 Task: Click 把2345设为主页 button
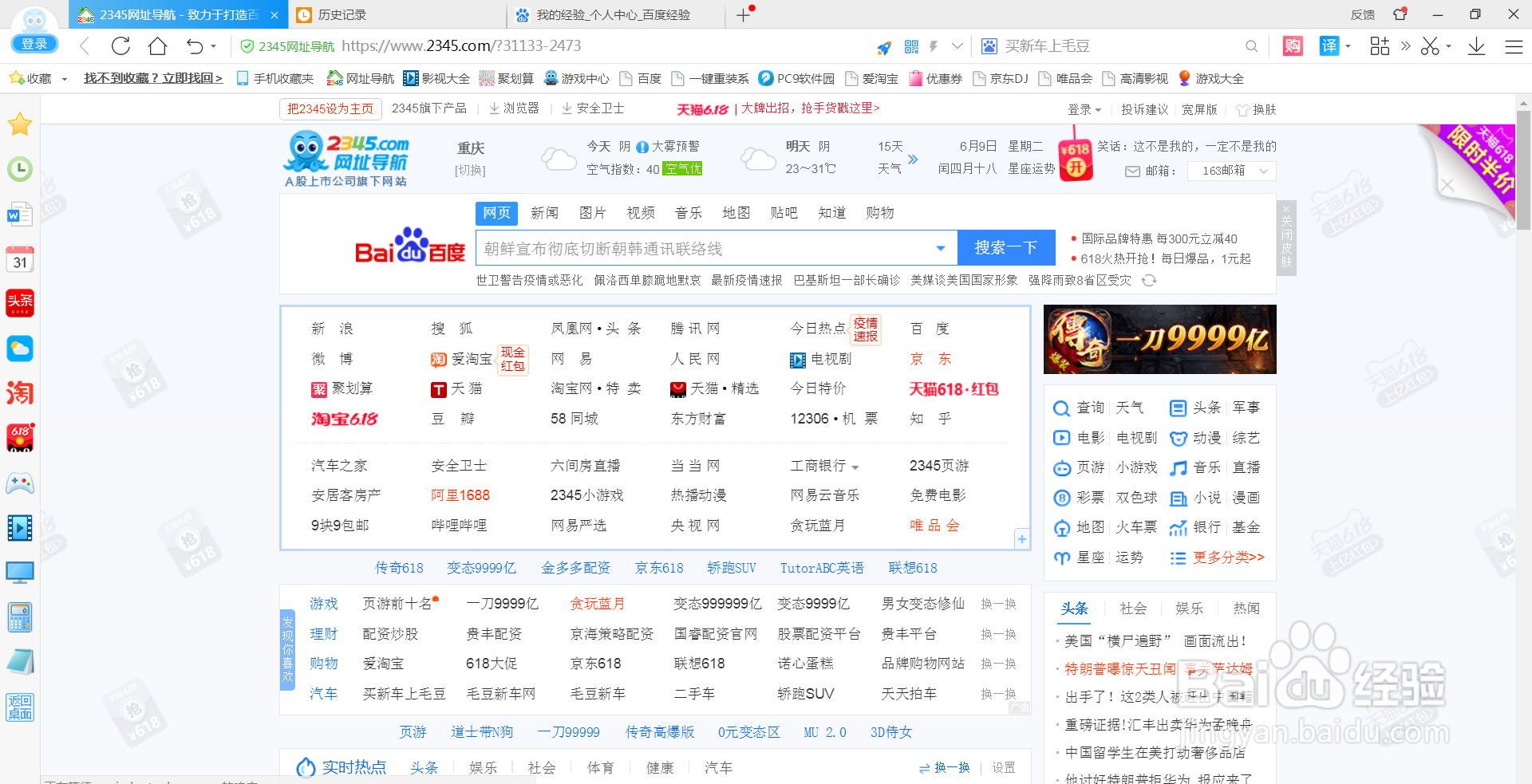click(330, 108)
